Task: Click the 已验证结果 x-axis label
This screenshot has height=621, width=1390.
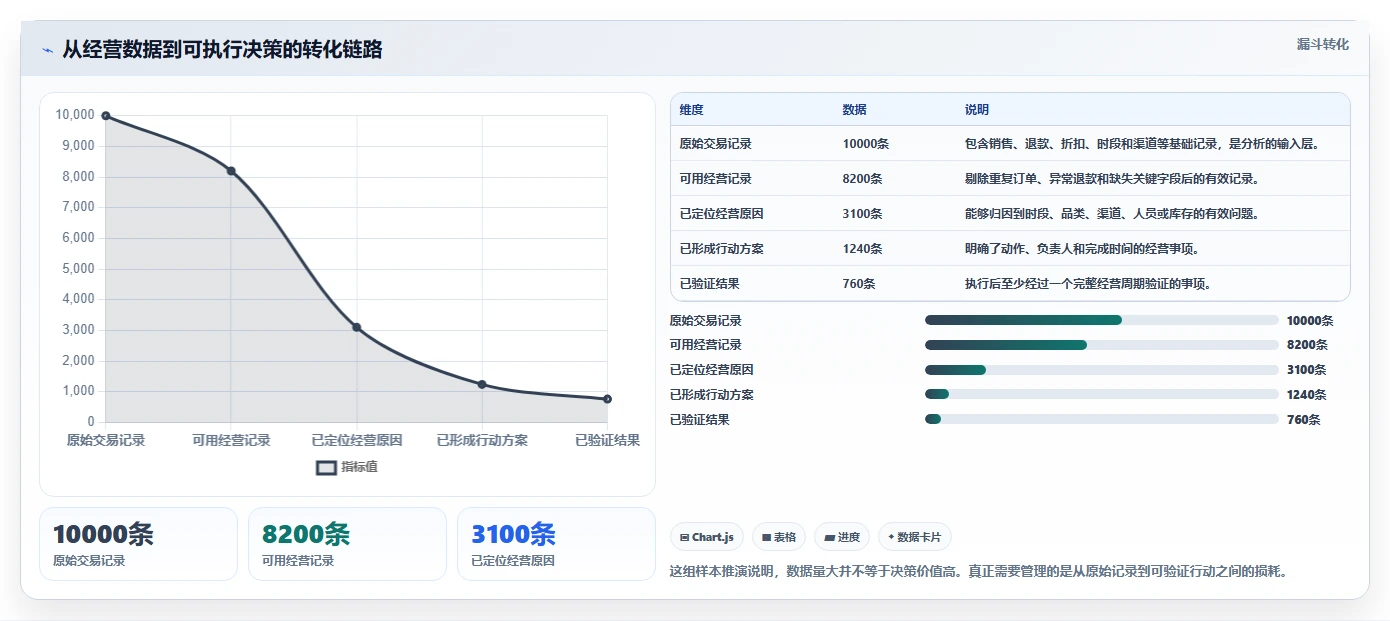Action: (607, 440)
